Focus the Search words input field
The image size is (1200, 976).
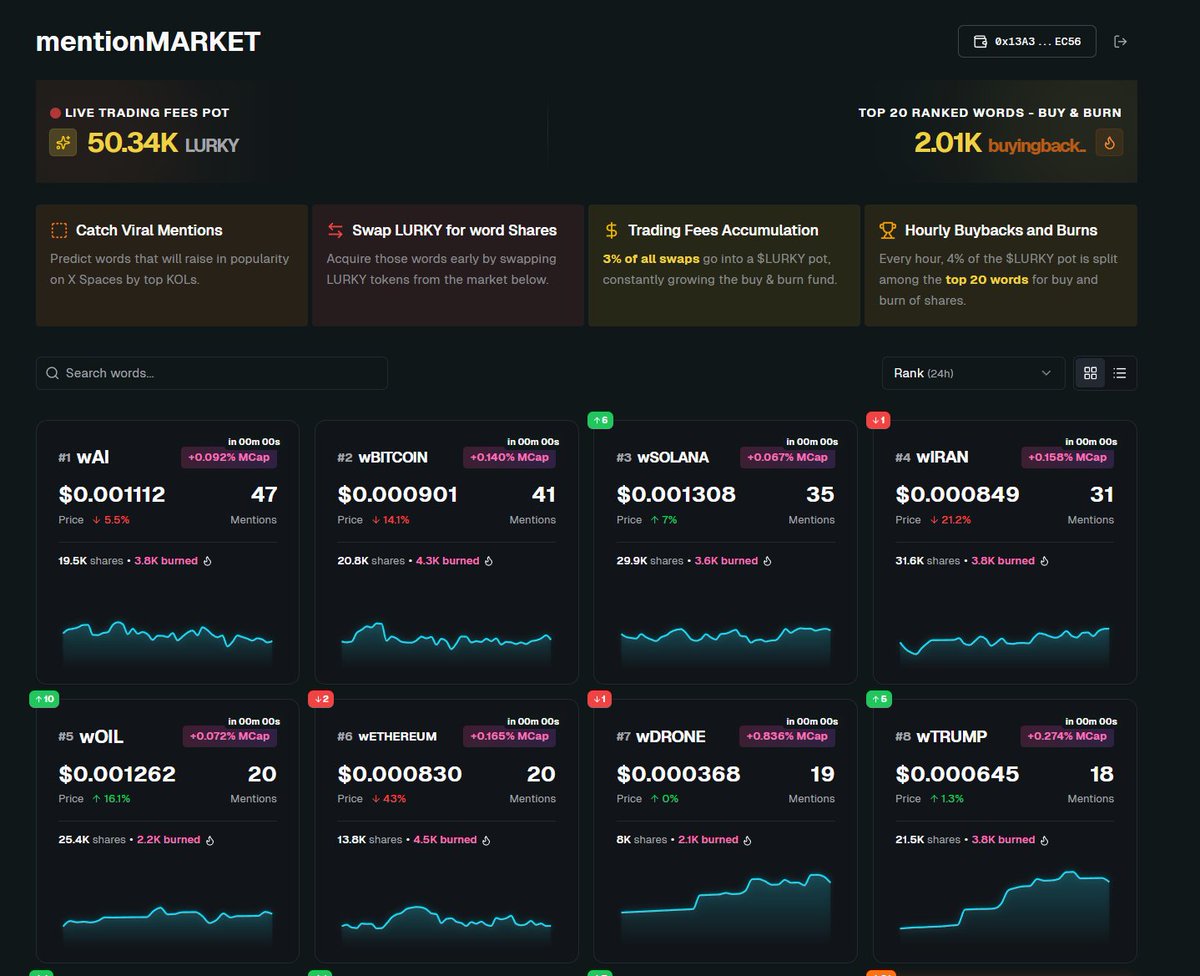tap(212, 373)
